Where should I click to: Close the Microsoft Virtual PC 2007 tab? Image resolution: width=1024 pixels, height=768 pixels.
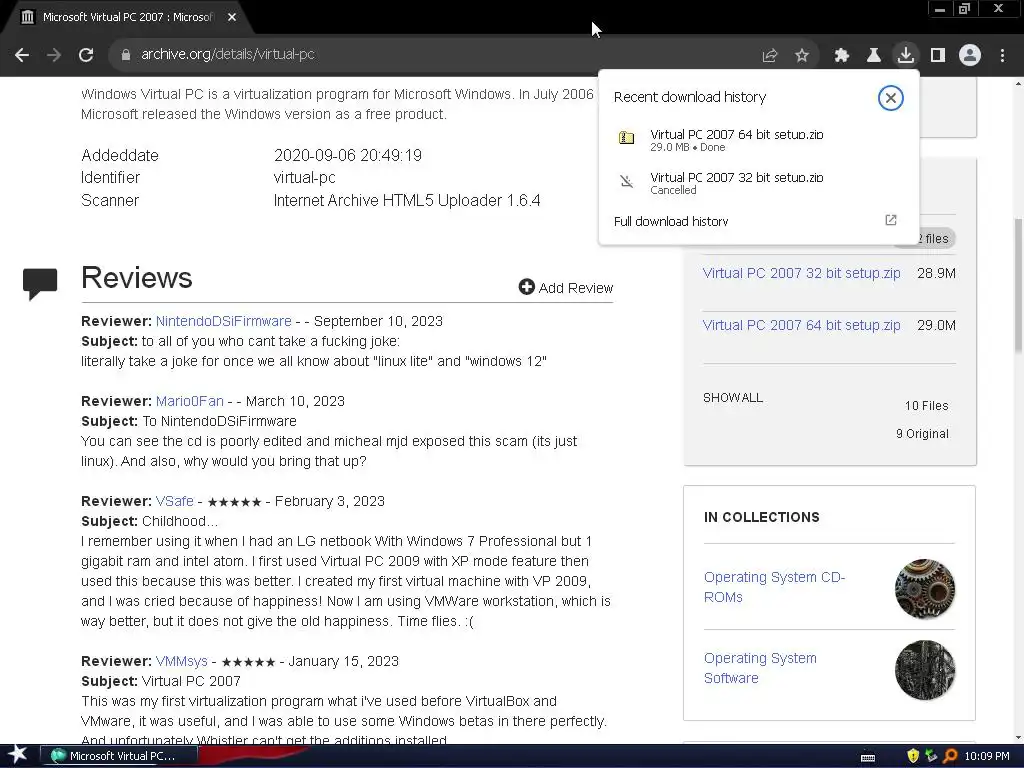point(232,18)
